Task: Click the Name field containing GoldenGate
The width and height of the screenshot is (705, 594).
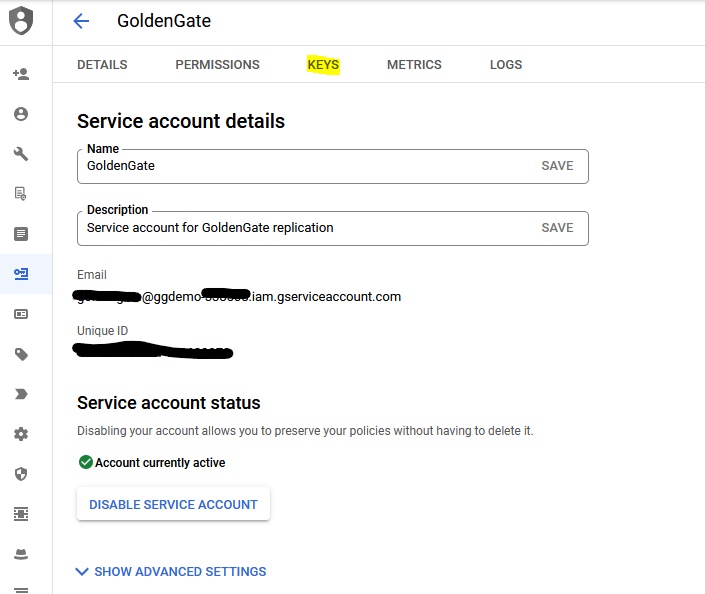Action: (300, 166)
